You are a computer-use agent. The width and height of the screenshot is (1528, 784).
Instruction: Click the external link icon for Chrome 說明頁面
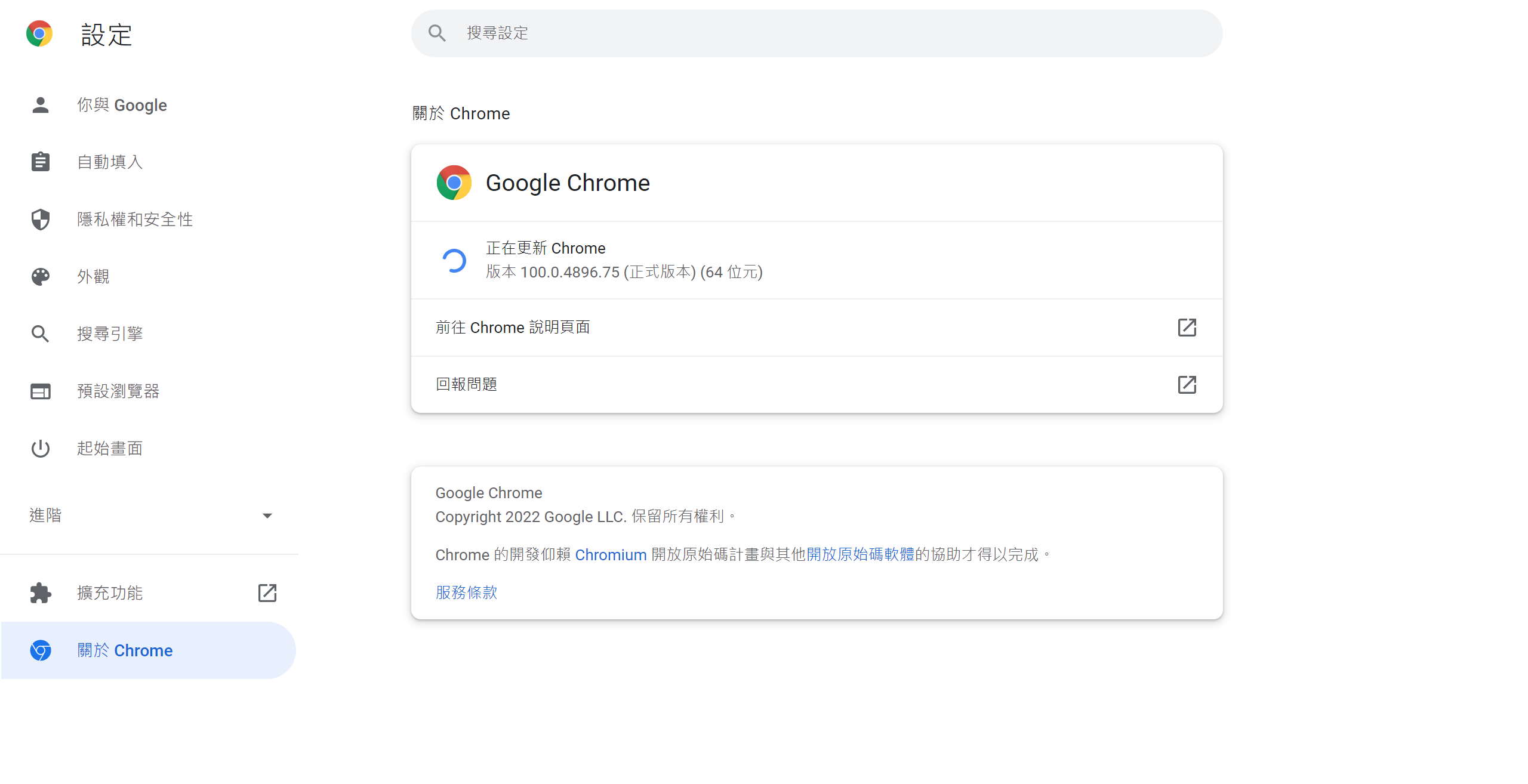(x=1187, y=327)
